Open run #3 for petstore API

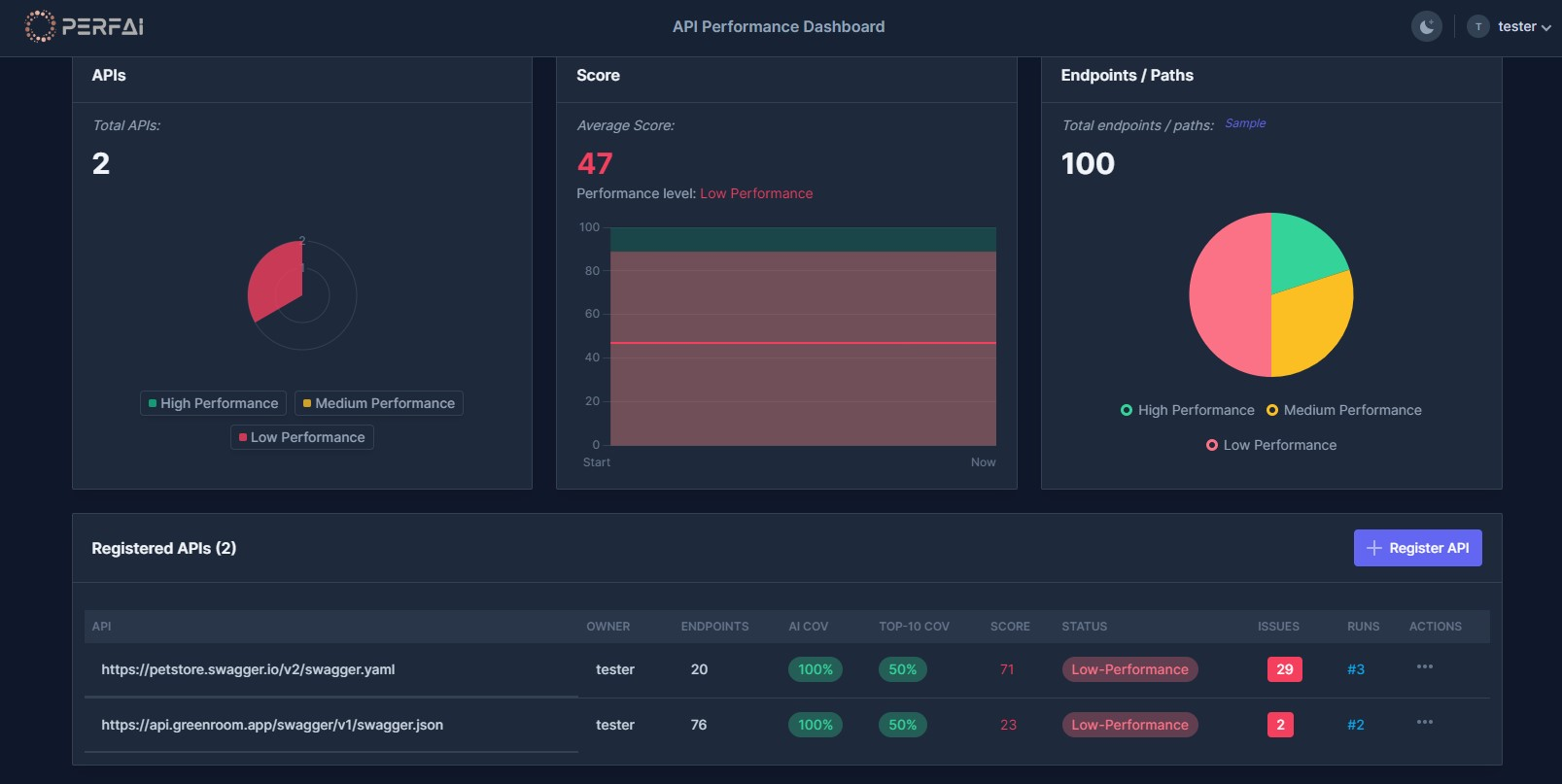(1355, 669)
